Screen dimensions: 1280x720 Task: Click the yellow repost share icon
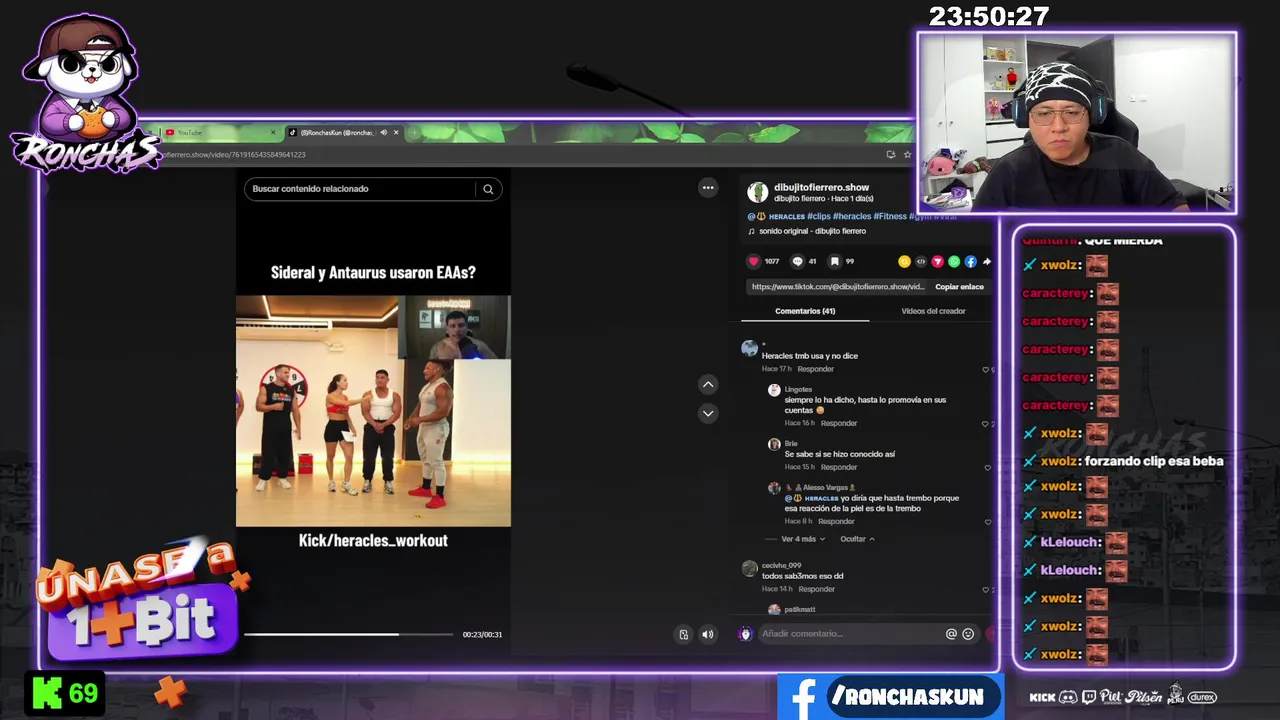click(904, 262)
